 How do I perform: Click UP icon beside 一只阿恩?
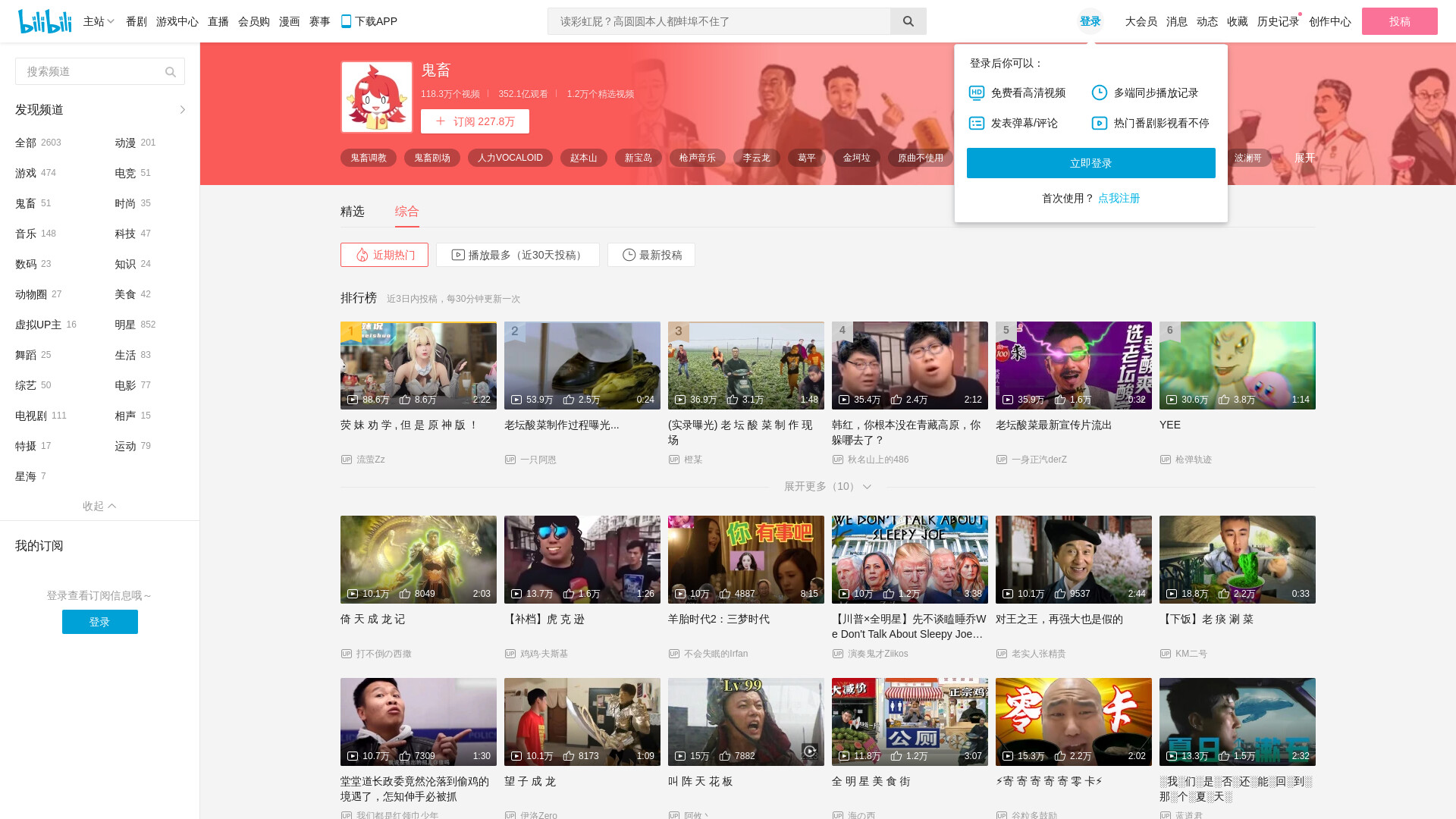pos(510,460)
